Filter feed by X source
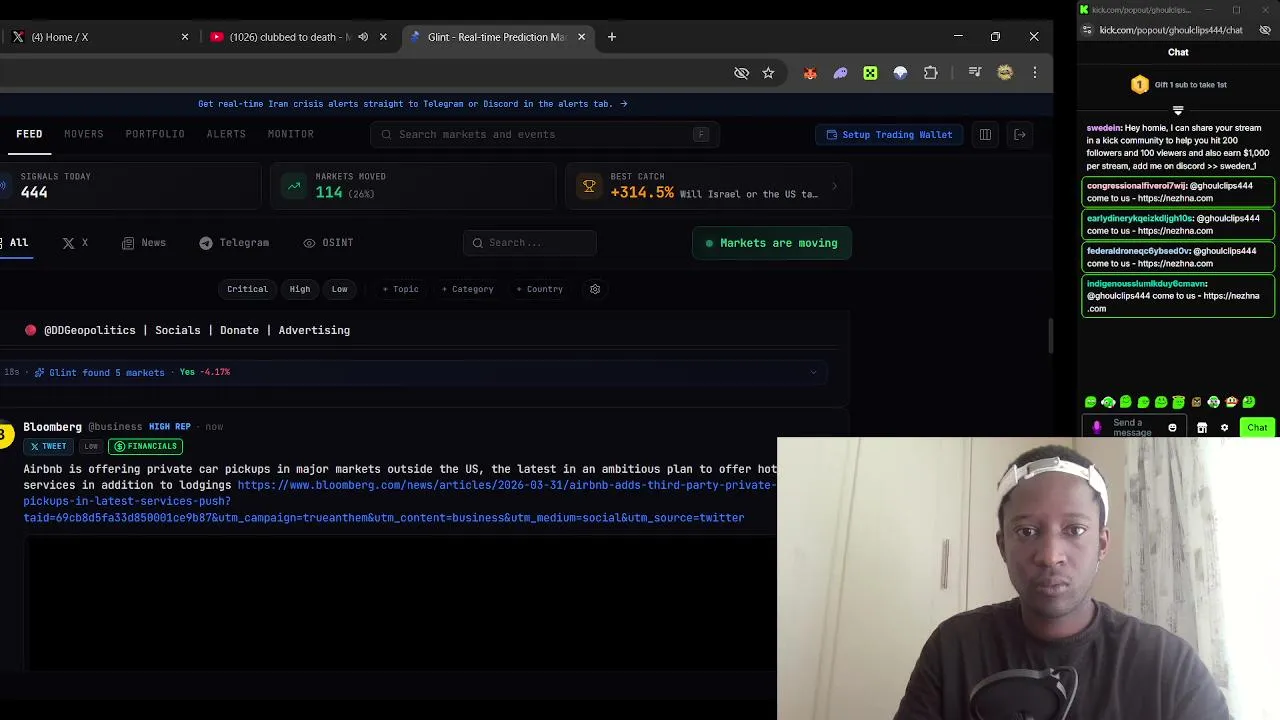The height and width of the screenshot is (720, 1280). point(76,243)
